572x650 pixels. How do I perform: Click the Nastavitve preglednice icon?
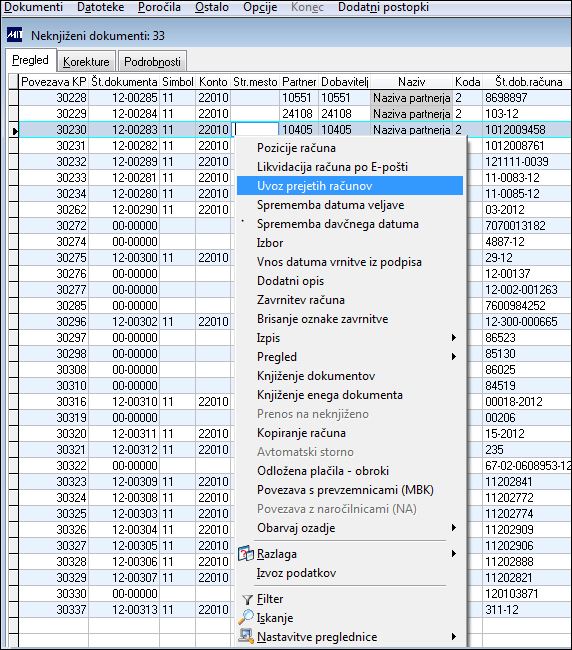tap(246, 636)
